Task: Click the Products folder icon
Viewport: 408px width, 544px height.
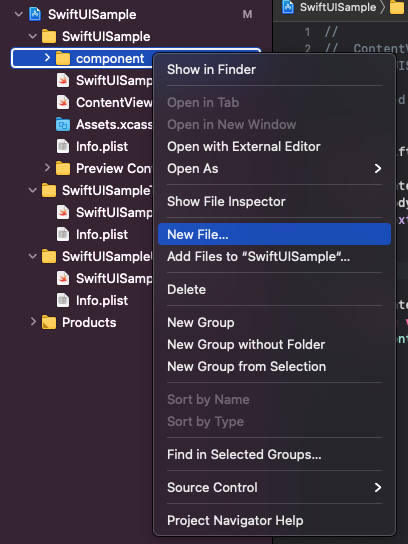Action: click(49, 322)
